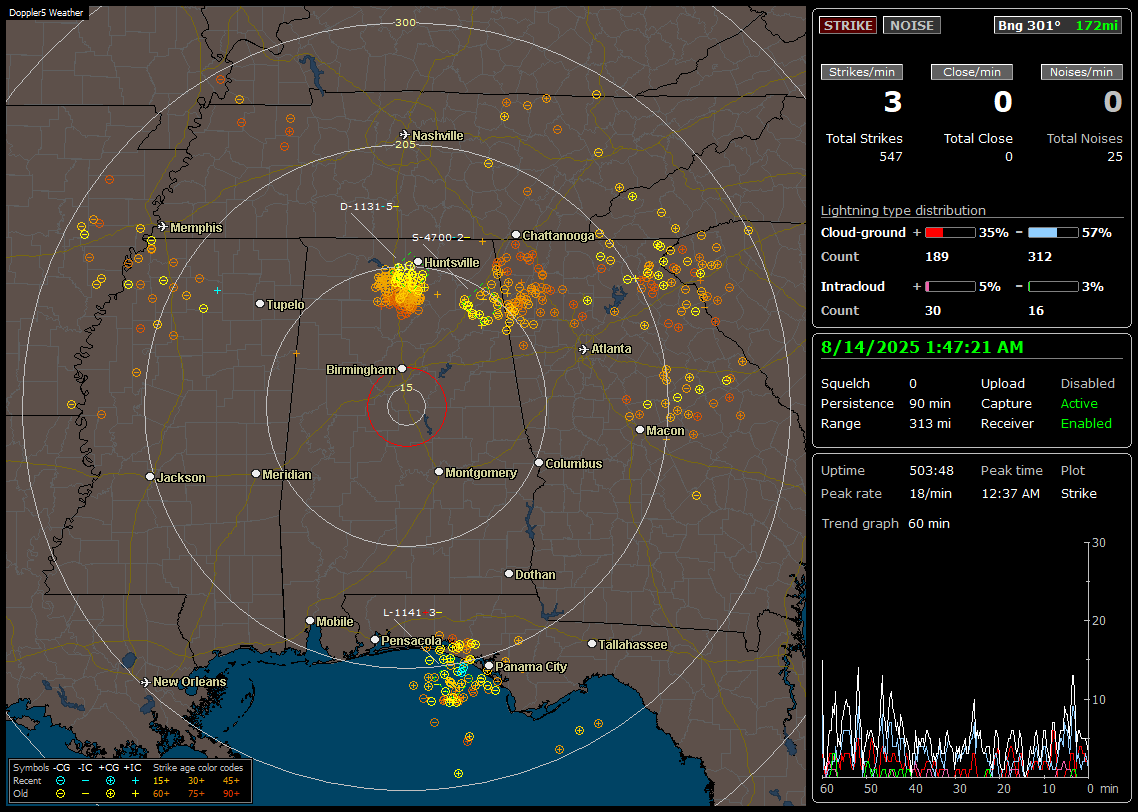Click the Persistence value 90 min
Image resolution: width=1138 pixels, height=812 pixels.
930,403
